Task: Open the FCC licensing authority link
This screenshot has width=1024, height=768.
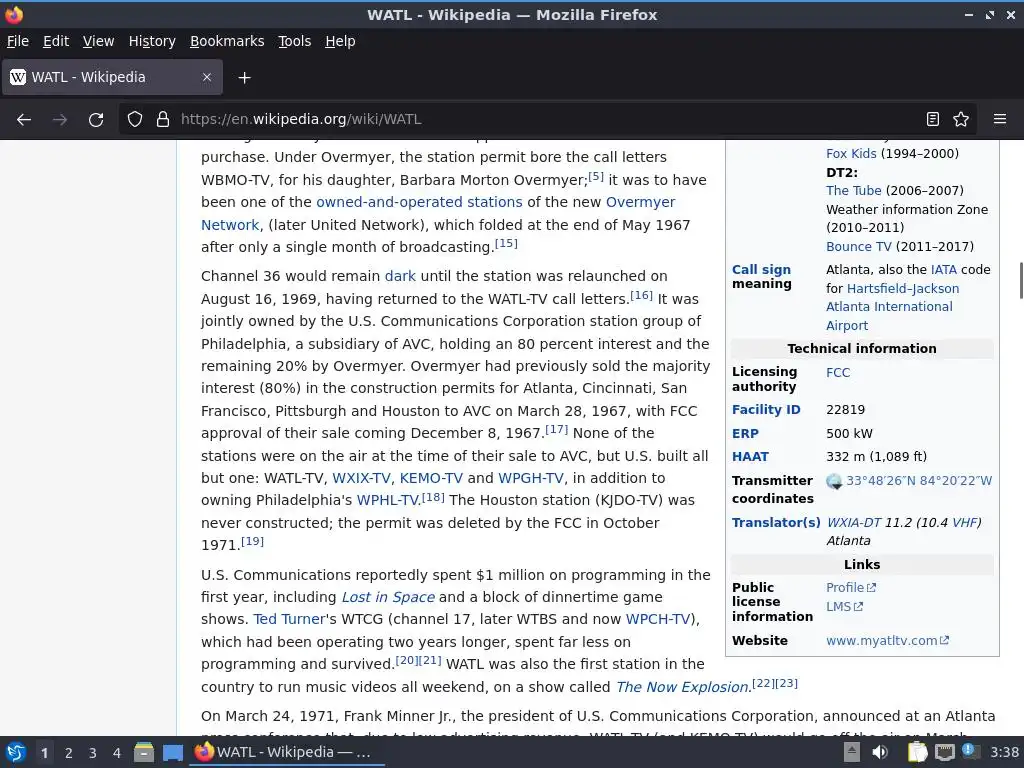Action: [x=838, y=373]
